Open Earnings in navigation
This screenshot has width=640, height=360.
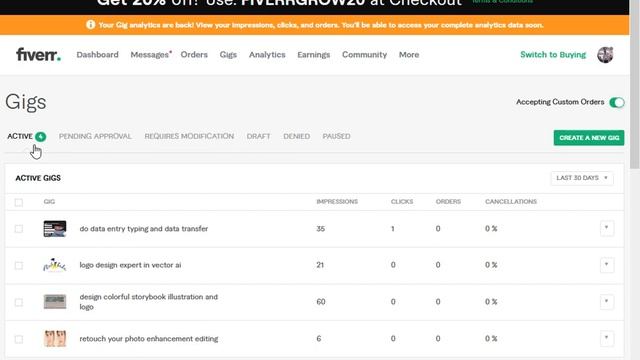point(313,55)
